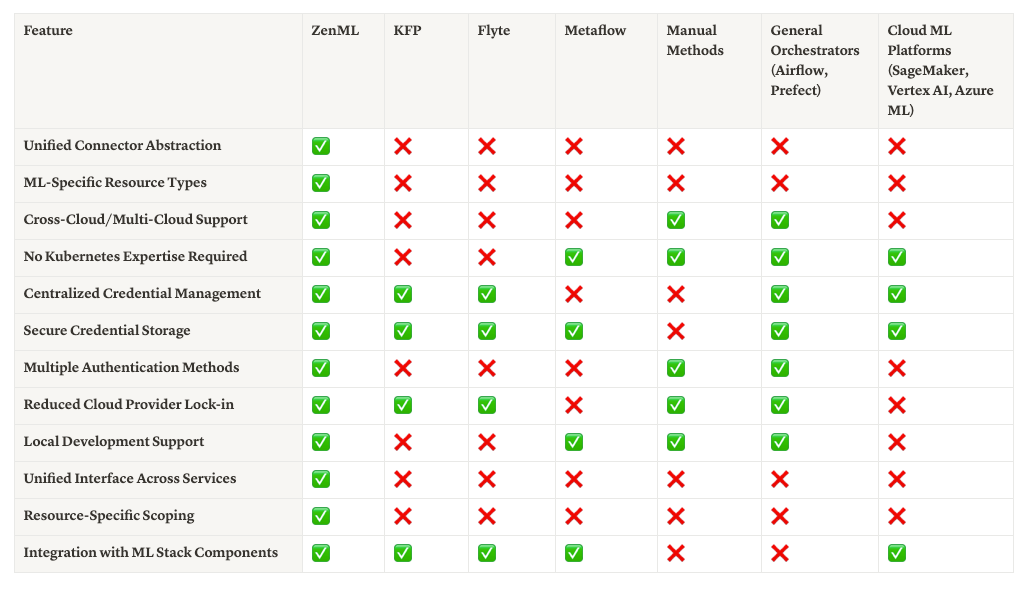Click Metaflow's green check for Local Development Support
Viewport: 1031px width, 596px height.
point(574,442)
